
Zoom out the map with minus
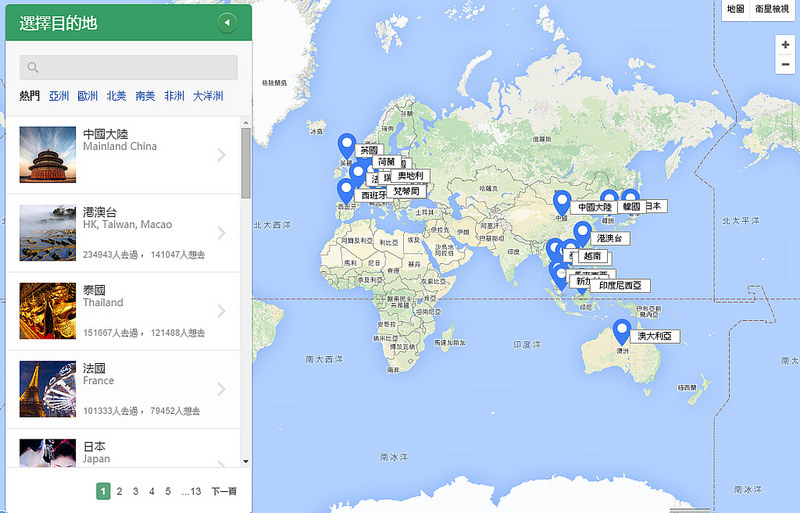coord(785,65)
